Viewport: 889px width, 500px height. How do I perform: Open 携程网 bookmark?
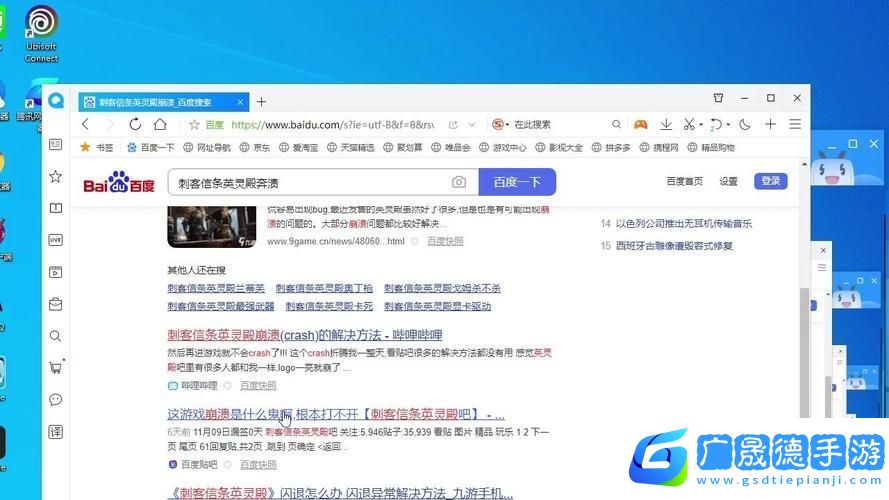pyautogui.click(x=659, y=147)
